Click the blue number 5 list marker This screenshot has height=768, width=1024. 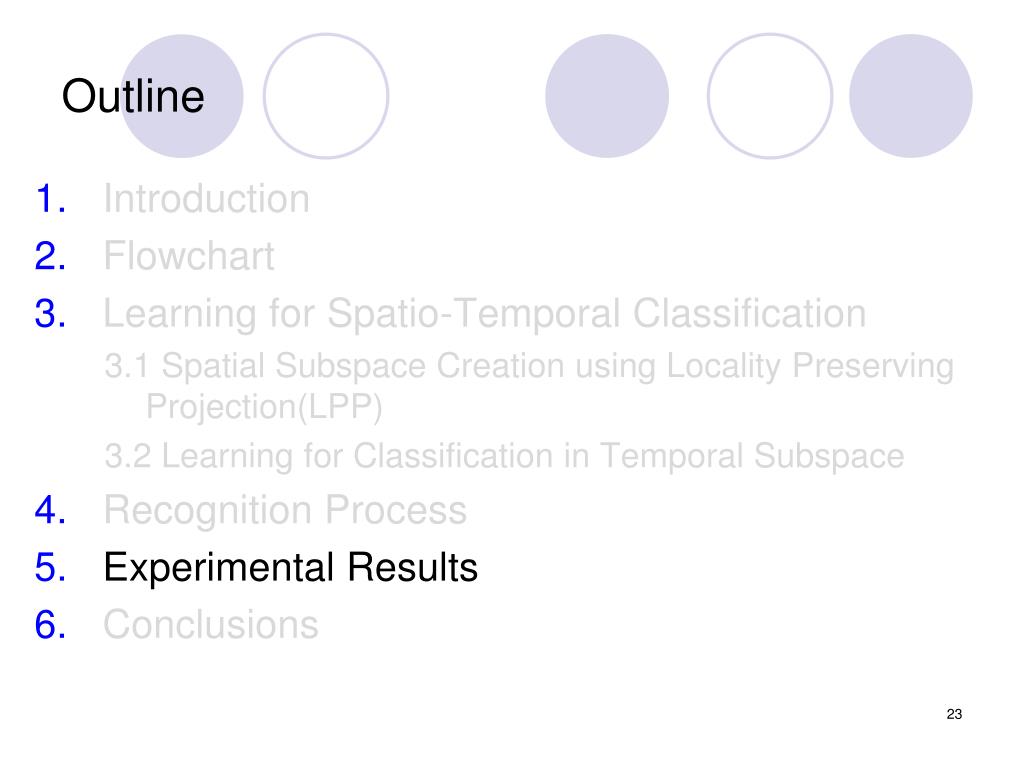(50, 567)
